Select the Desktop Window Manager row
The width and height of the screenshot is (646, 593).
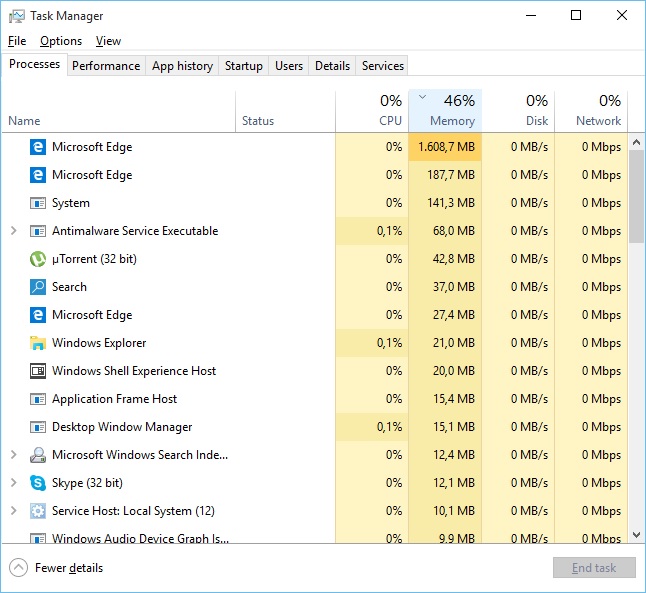(122, 427)
